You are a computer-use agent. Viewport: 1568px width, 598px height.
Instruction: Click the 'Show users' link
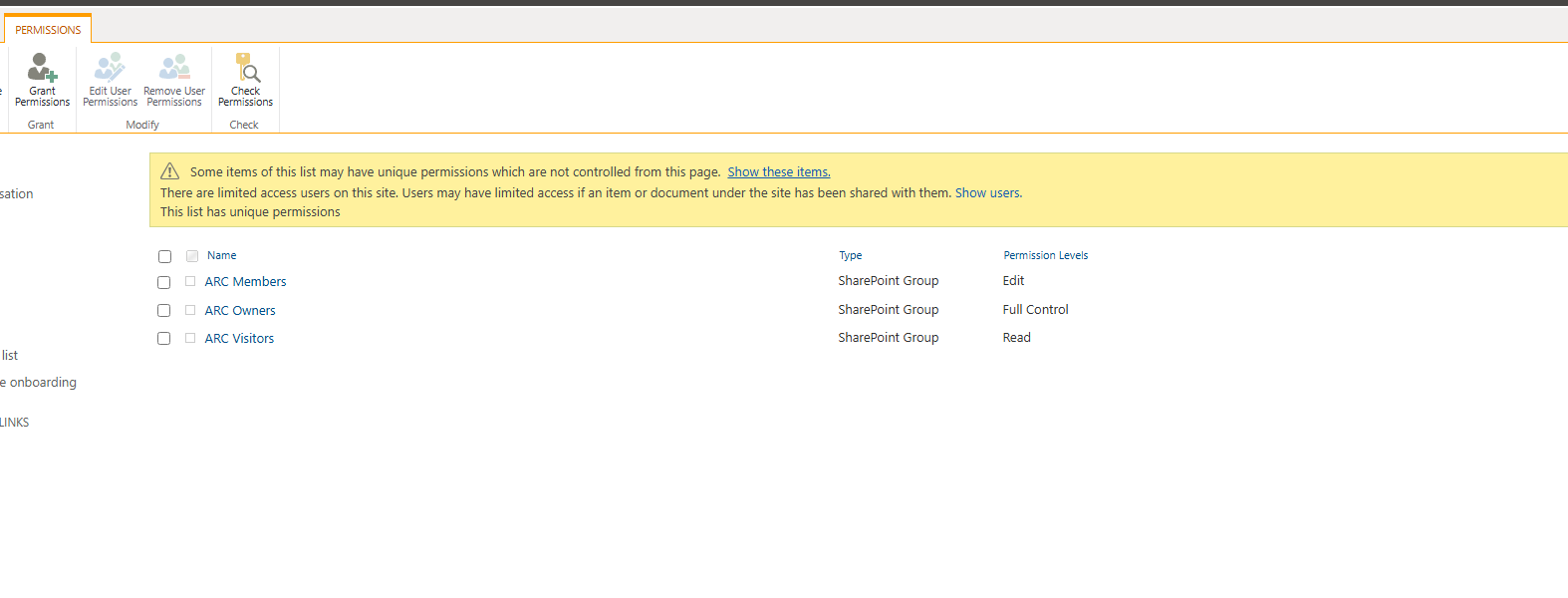point(987,193)
